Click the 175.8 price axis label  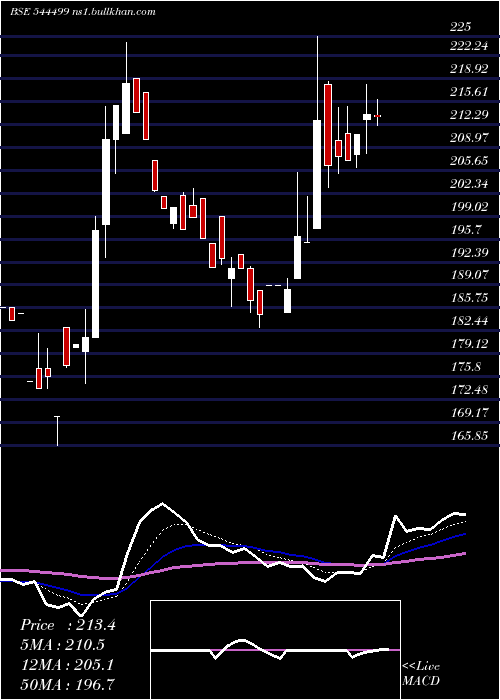[x=466, y=367]
